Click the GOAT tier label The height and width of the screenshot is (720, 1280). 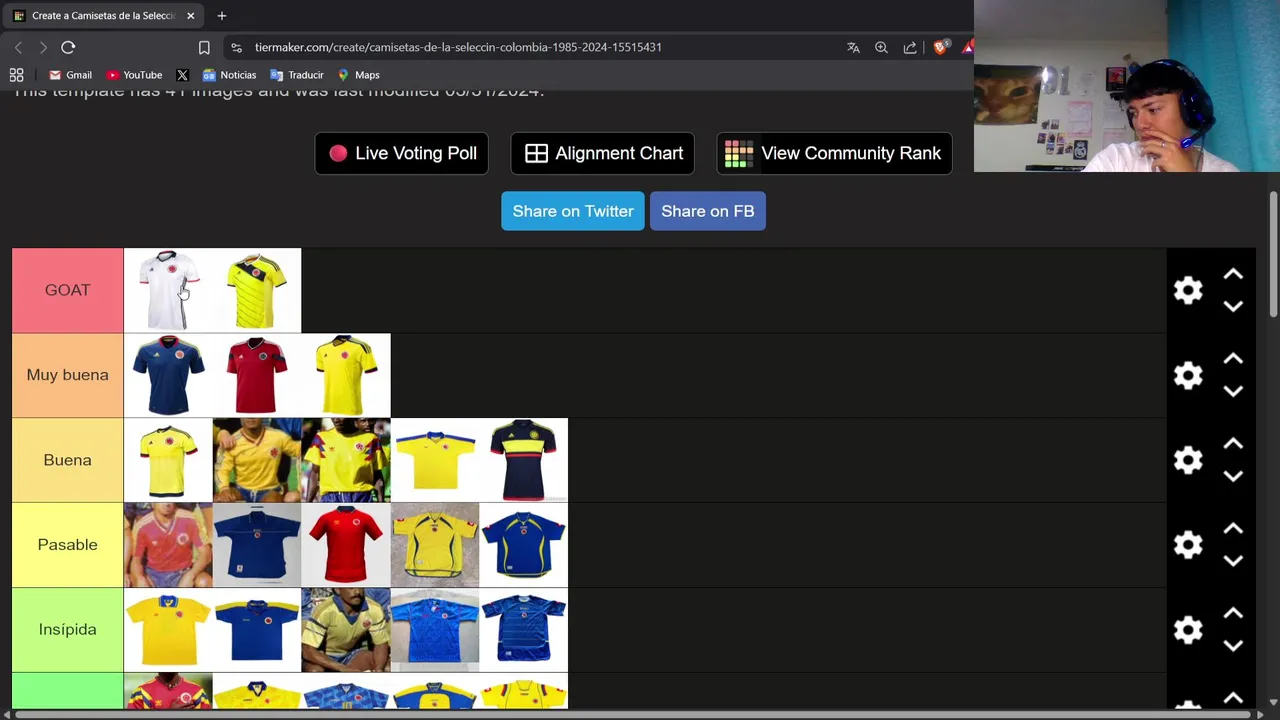pyautogui.click(x=67, y=290)
